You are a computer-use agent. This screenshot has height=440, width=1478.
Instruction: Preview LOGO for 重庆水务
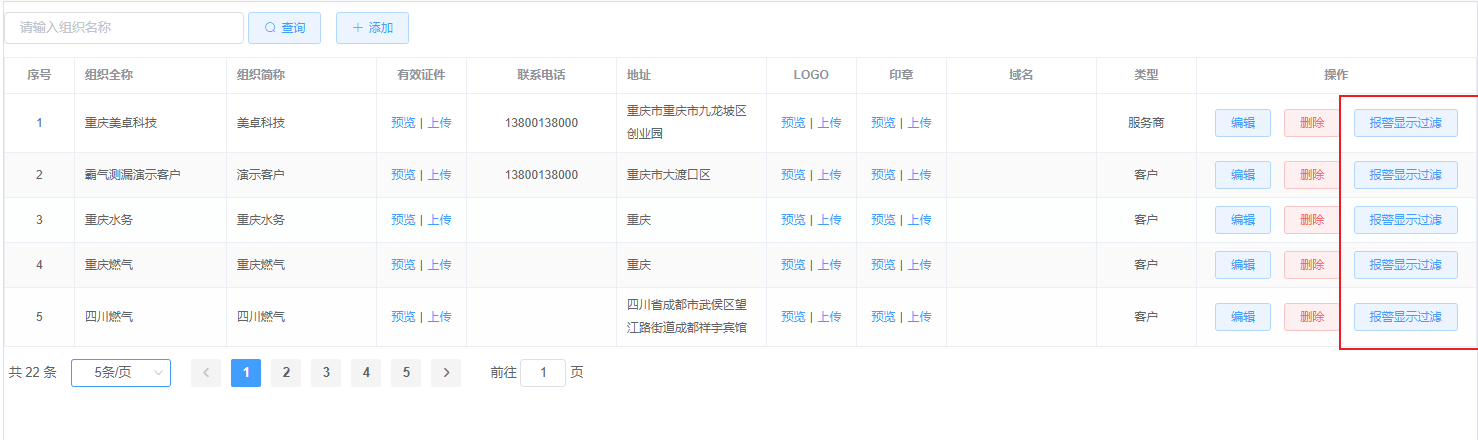click(793, 220)
